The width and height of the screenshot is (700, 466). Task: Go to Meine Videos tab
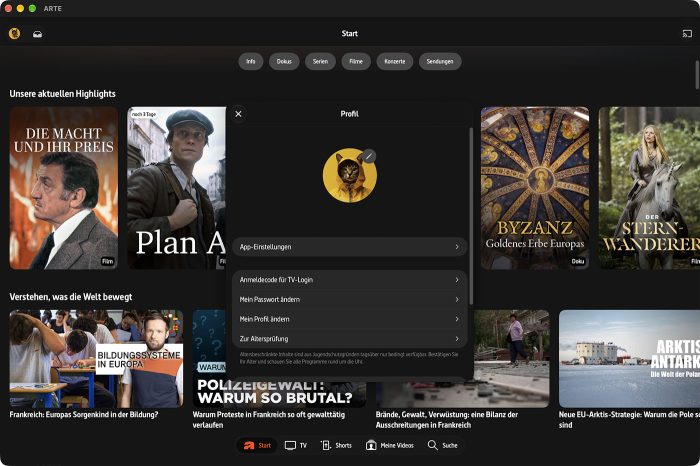pos(390,445)
